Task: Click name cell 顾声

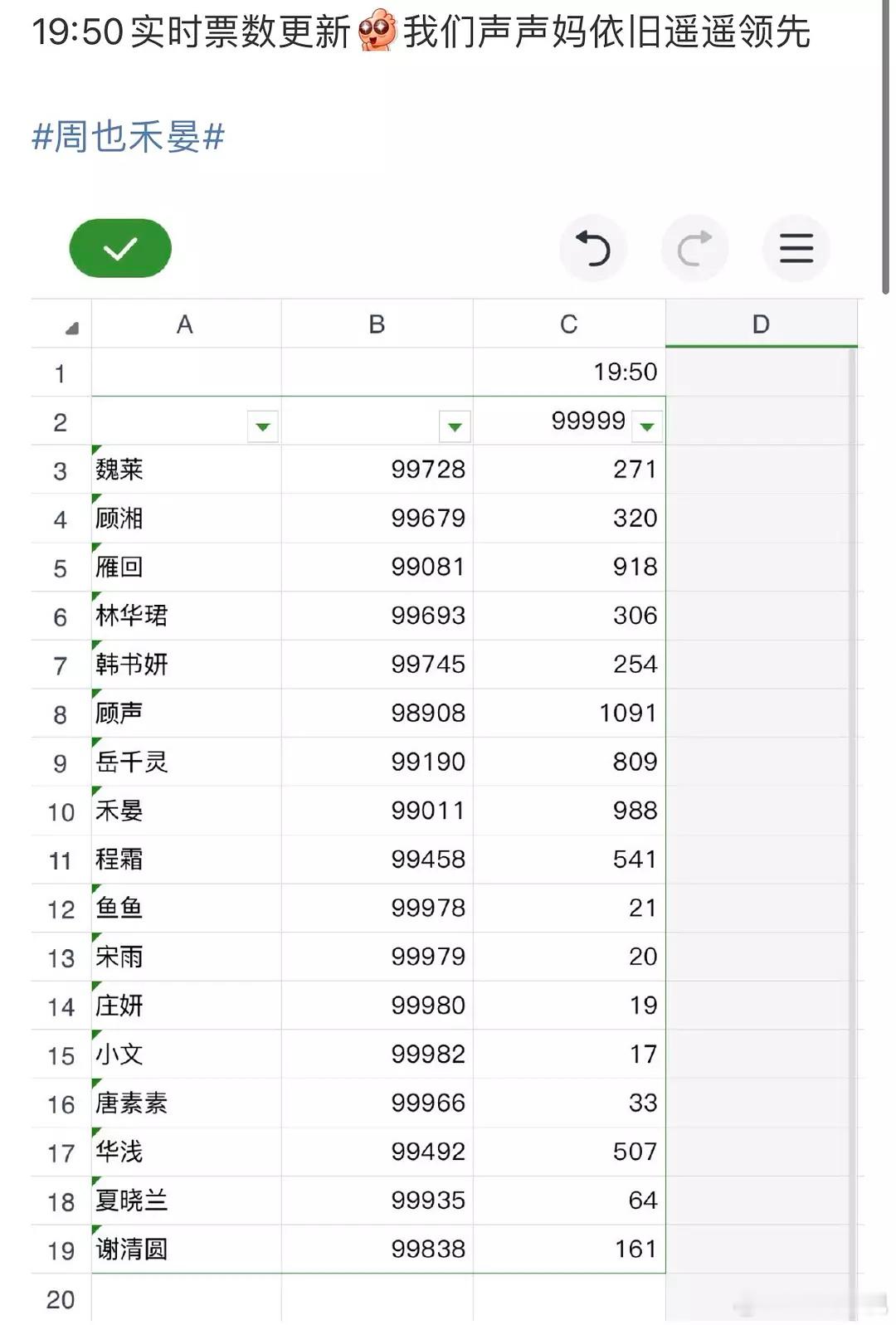Action: [x=186, y=714]
